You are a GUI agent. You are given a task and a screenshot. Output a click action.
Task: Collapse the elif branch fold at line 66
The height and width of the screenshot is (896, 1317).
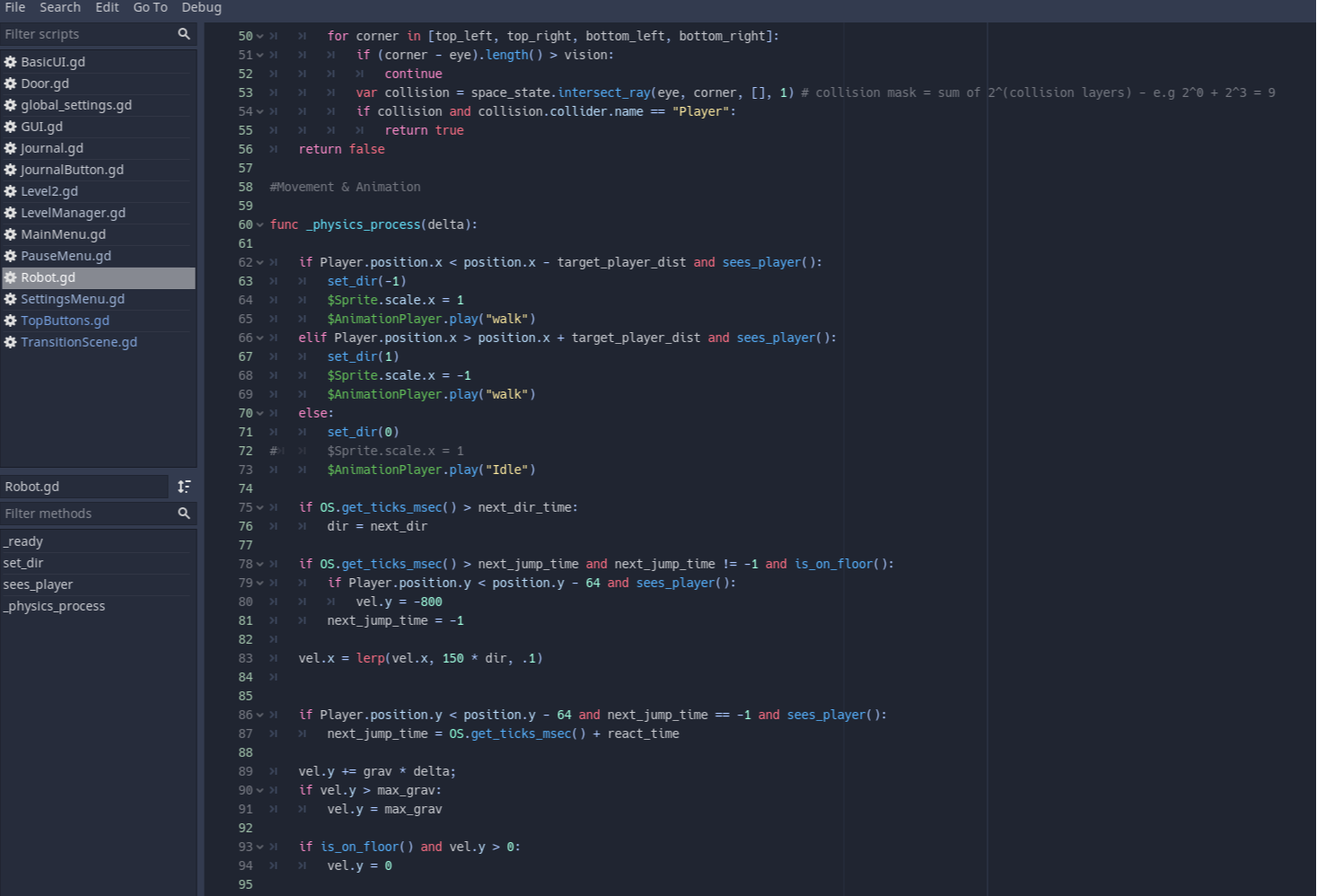259,337
